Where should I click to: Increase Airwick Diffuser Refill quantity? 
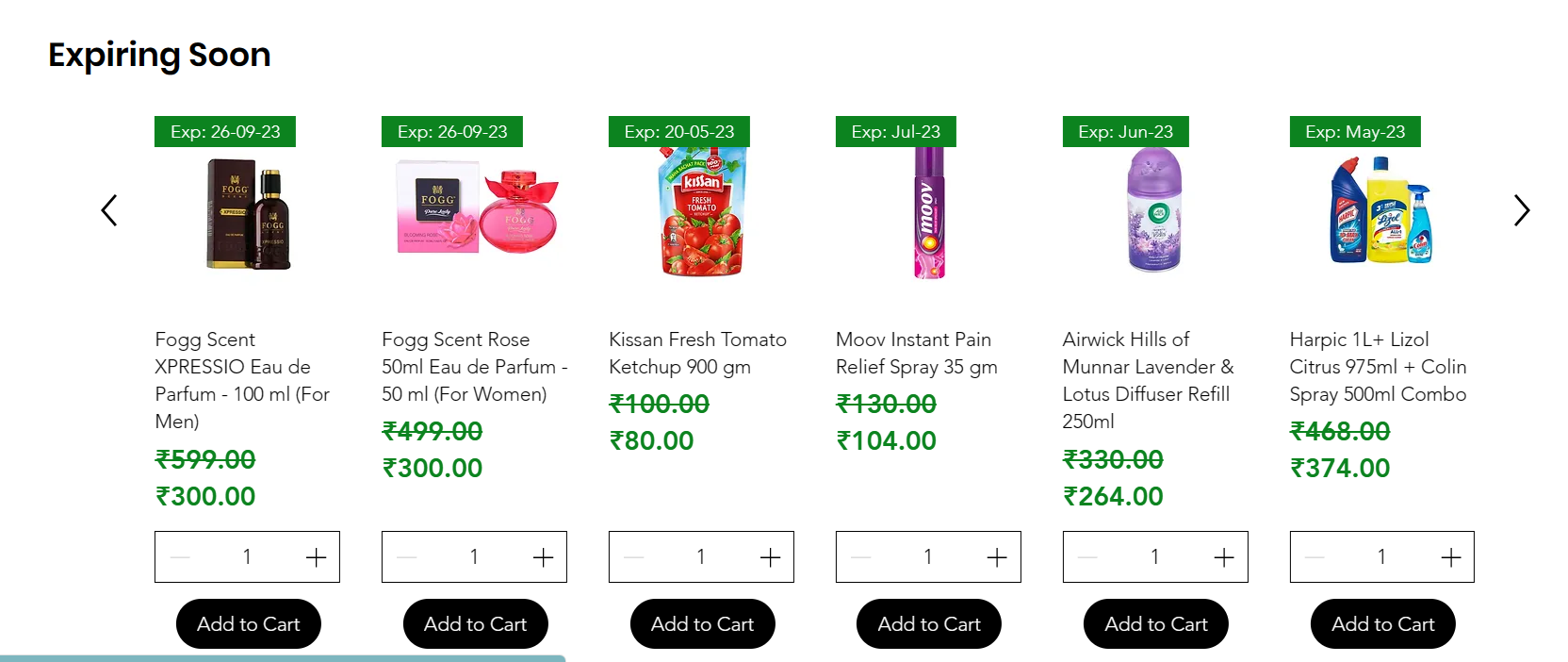1224,557
